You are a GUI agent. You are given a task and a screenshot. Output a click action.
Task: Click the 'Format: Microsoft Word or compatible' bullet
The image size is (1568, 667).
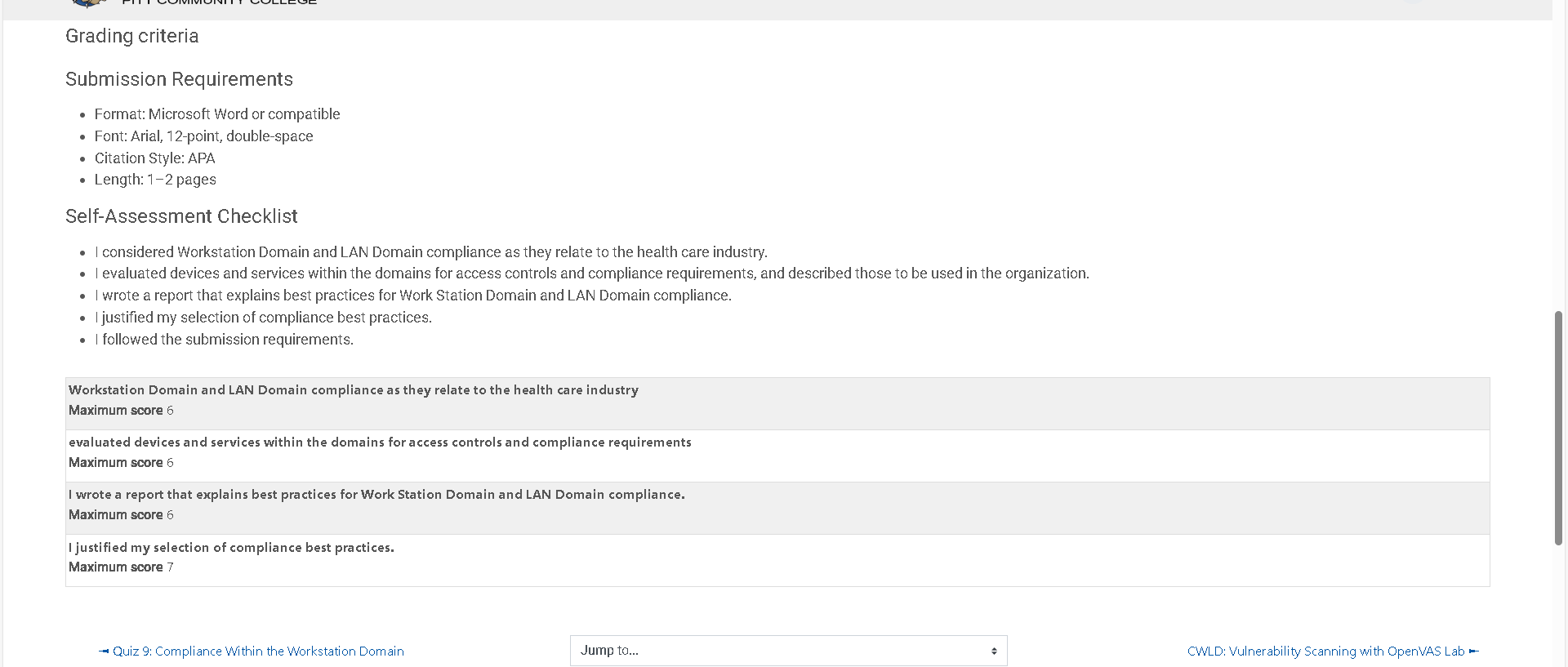217,114
